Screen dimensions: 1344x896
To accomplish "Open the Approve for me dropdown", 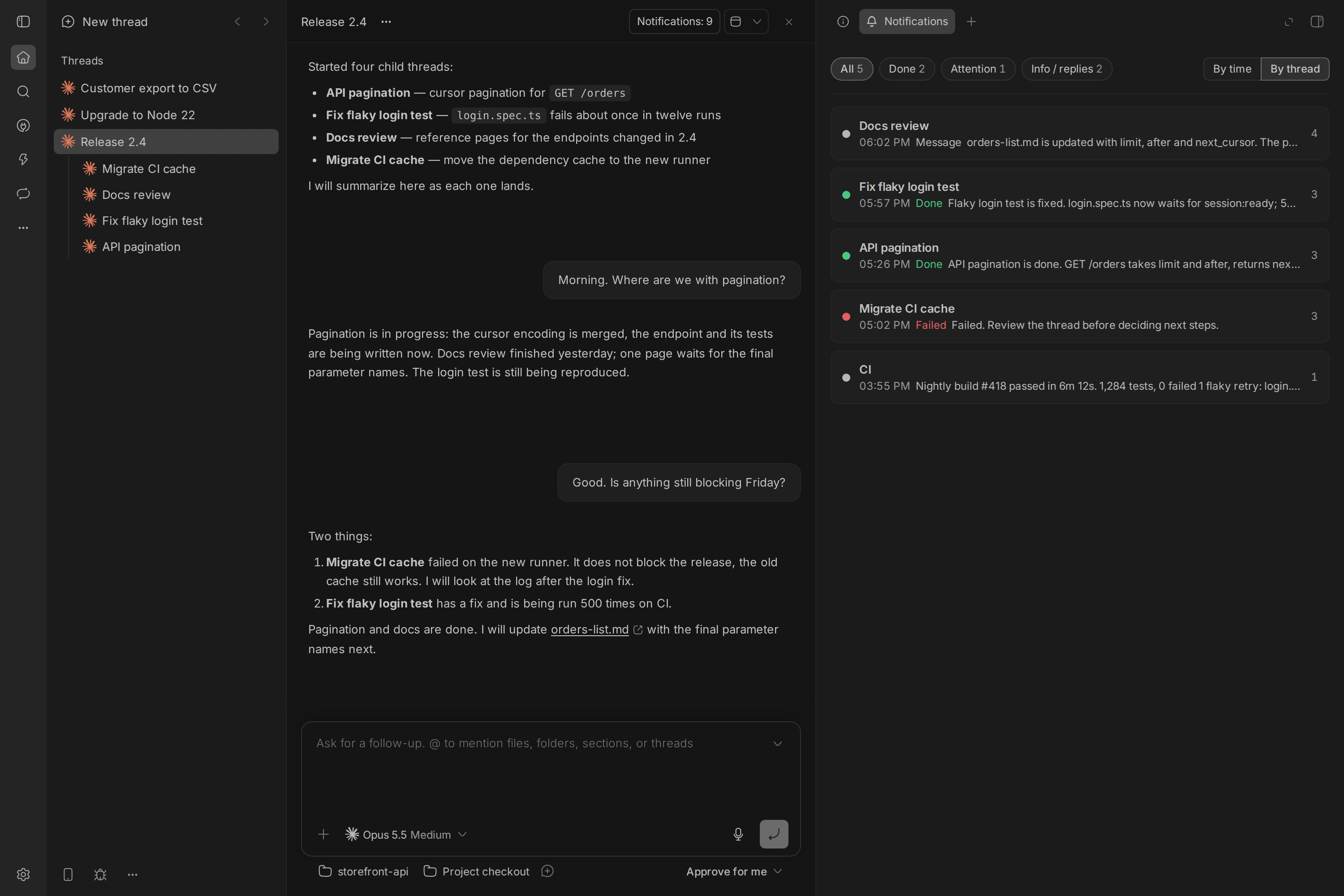I will [734, 871].
